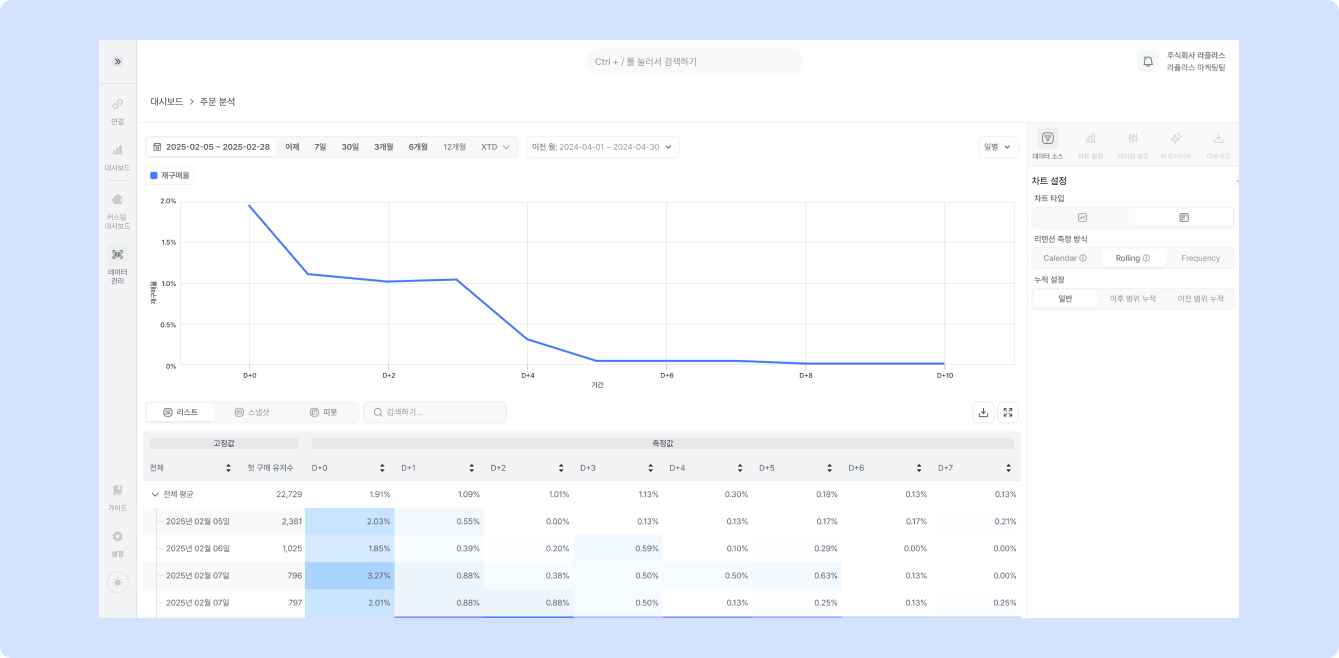Expand the sidebar with double-chevron icon

[117, 62]
